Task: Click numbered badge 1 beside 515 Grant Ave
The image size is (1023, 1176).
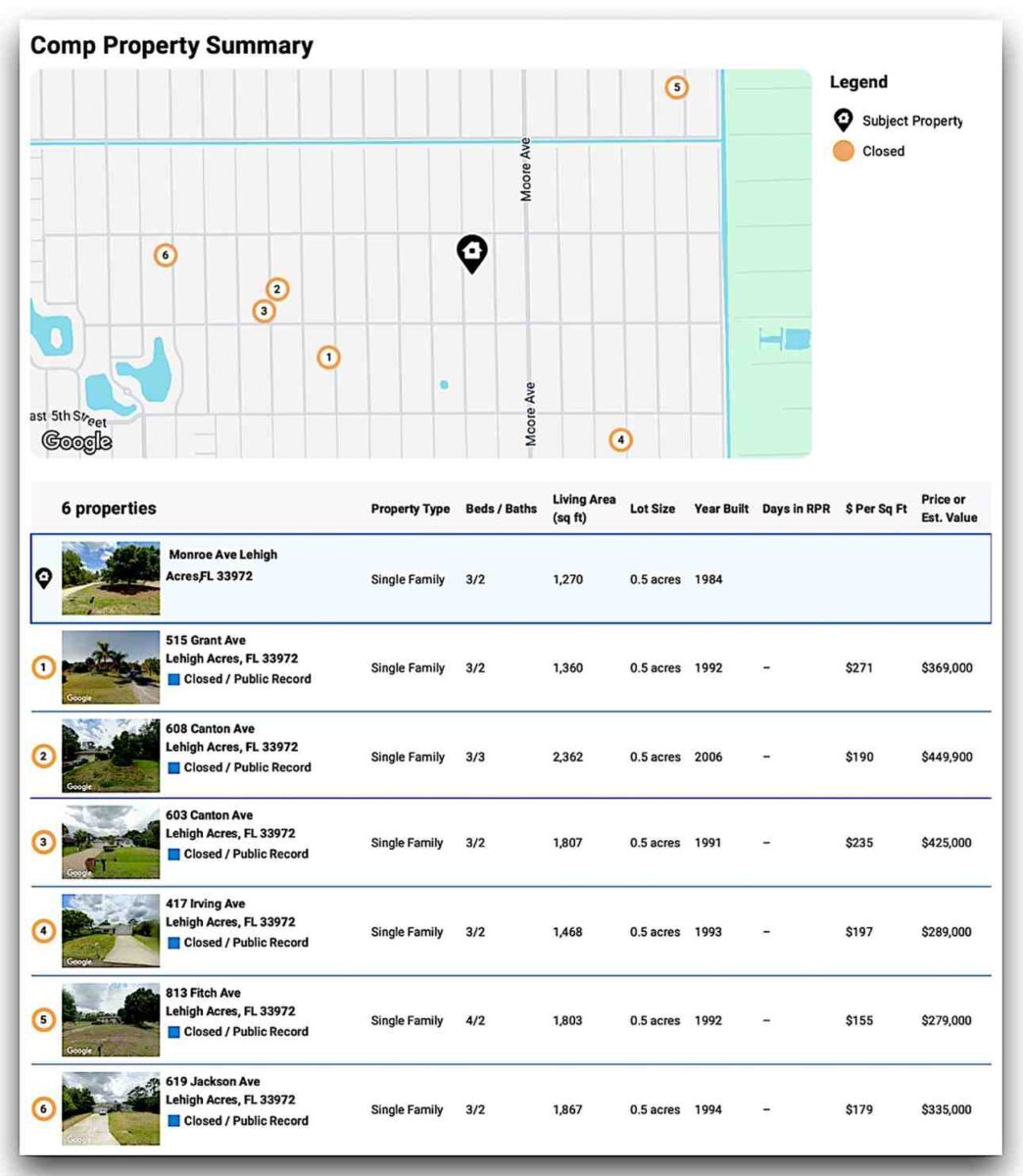Action: tap(43, 668)
